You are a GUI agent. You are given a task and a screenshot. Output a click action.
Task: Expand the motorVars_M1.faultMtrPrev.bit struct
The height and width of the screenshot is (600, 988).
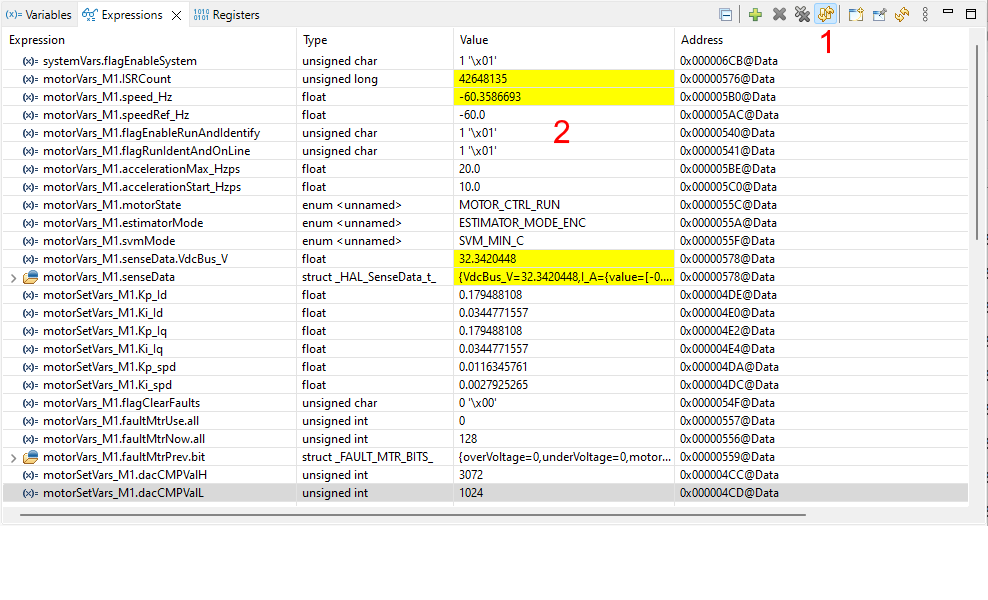pyautogui.click(x=13, y=457)
